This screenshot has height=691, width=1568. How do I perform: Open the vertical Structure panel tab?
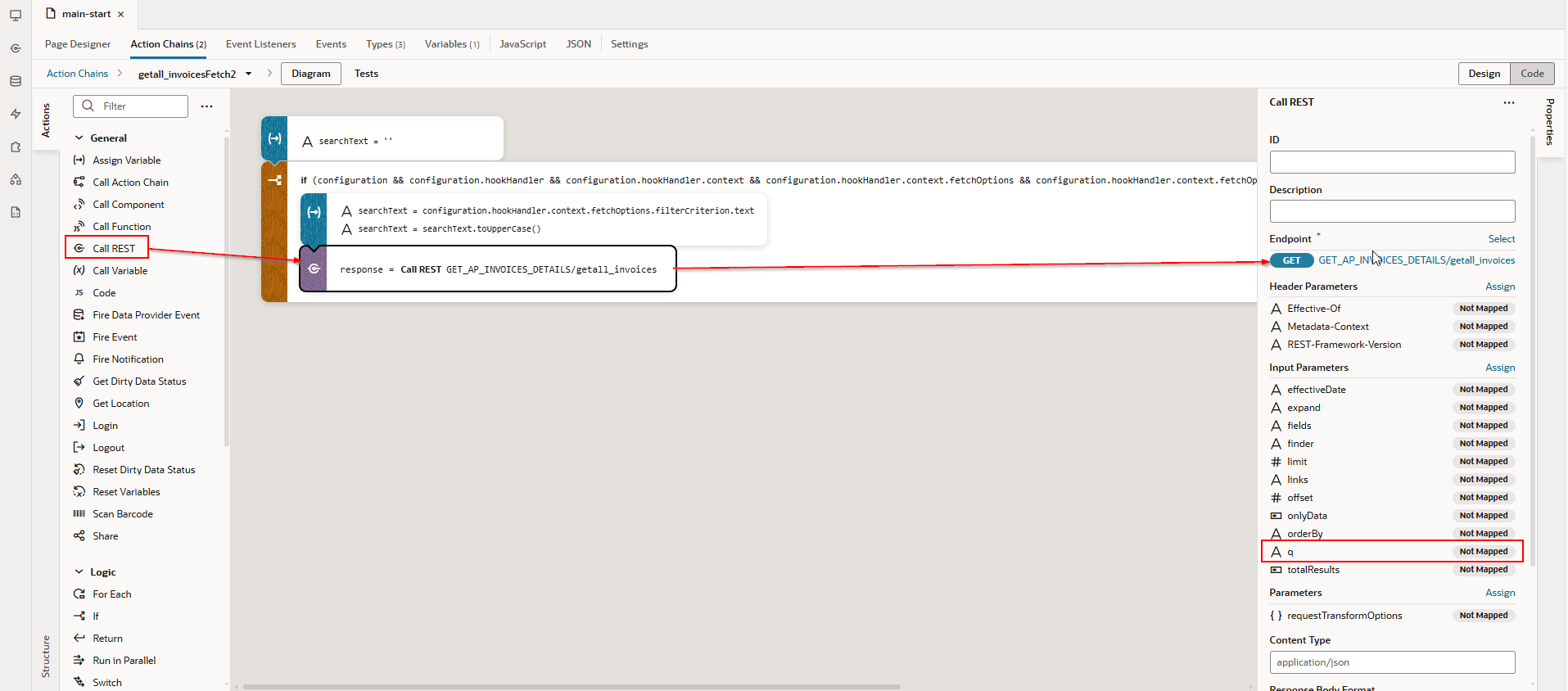[x=46, y=656]
